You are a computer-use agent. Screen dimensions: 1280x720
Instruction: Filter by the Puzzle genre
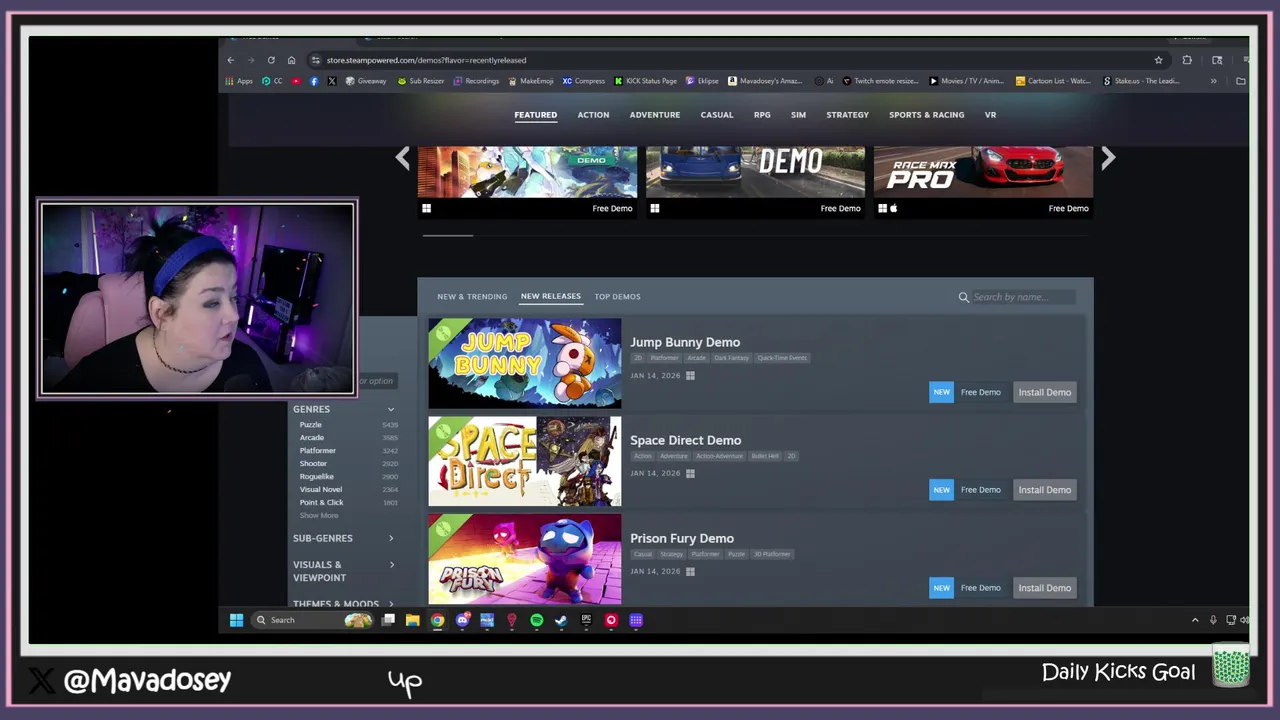pyautogui.click(x=311, y=425)
